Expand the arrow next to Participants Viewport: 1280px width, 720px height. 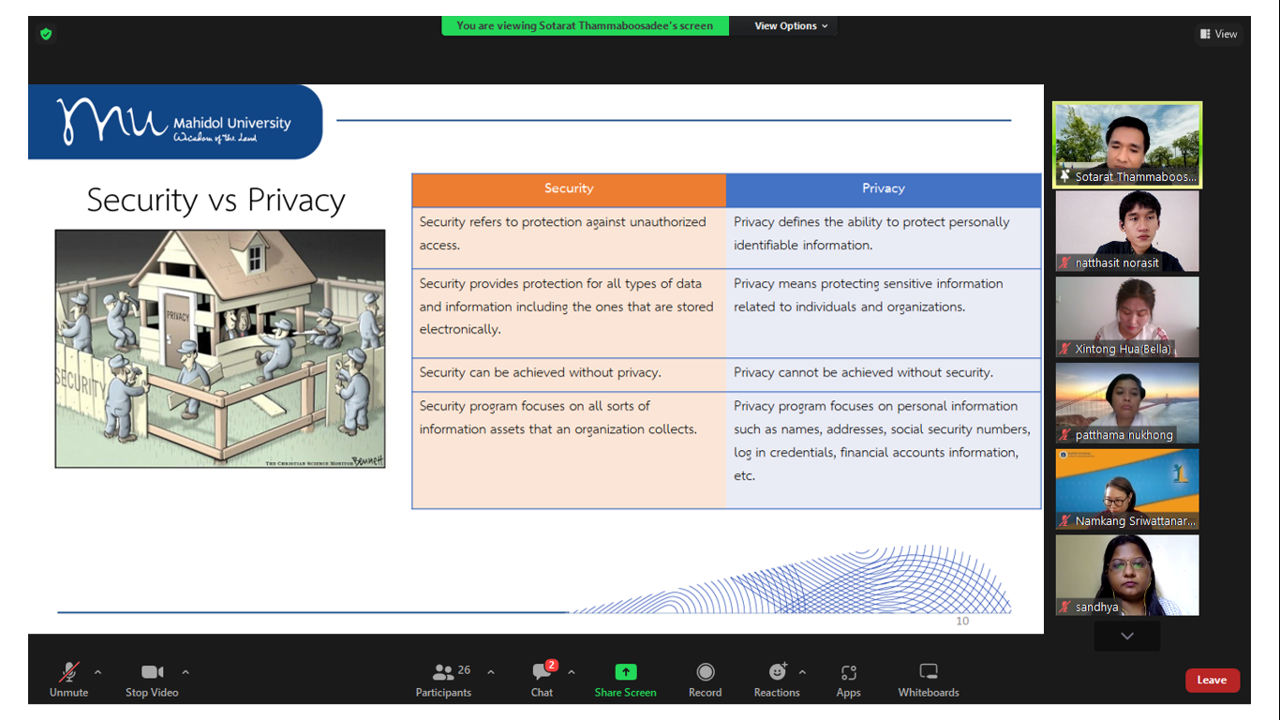tap(491, 672)
